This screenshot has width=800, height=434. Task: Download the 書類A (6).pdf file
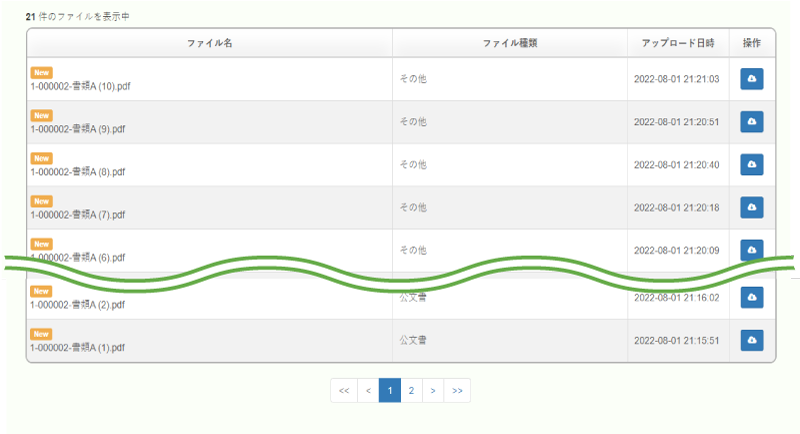[752, 250]
